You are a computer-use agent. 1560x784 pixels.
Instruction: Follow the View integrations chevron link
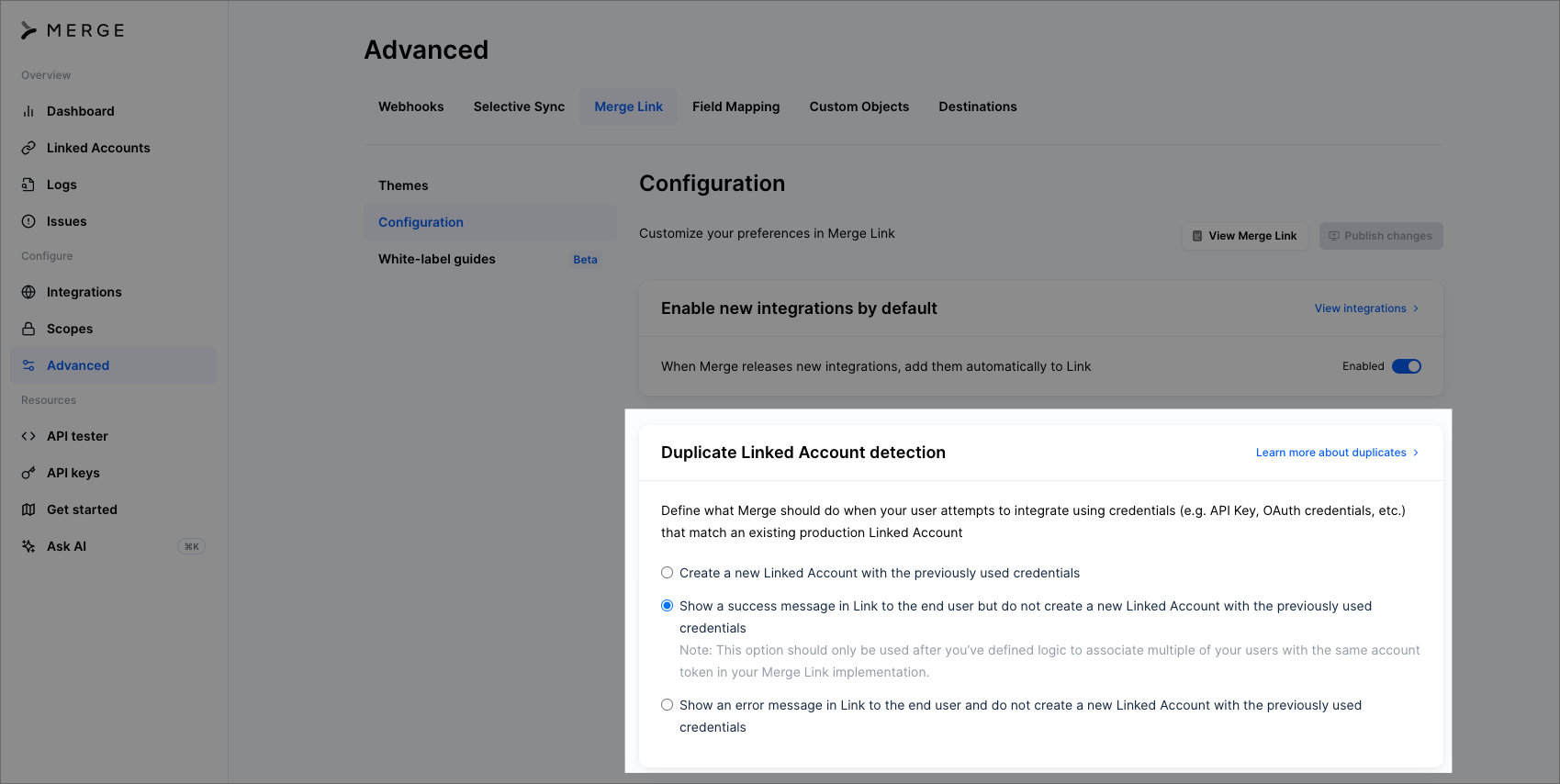pos(1366,308)
